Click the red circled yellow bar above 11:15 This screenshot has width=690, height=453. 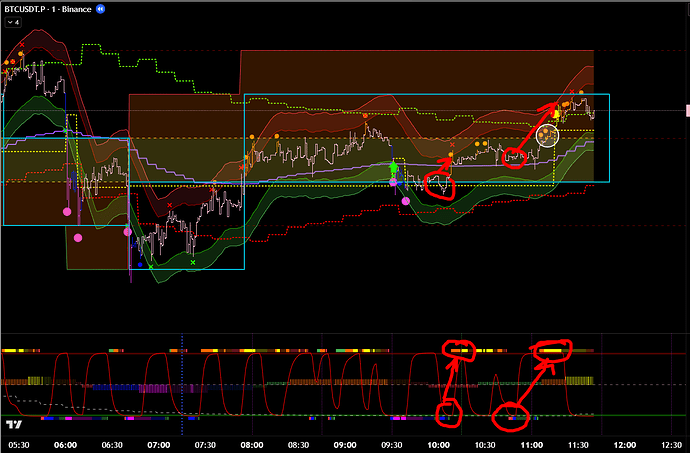pyautogui.click(x=553, y=350)
